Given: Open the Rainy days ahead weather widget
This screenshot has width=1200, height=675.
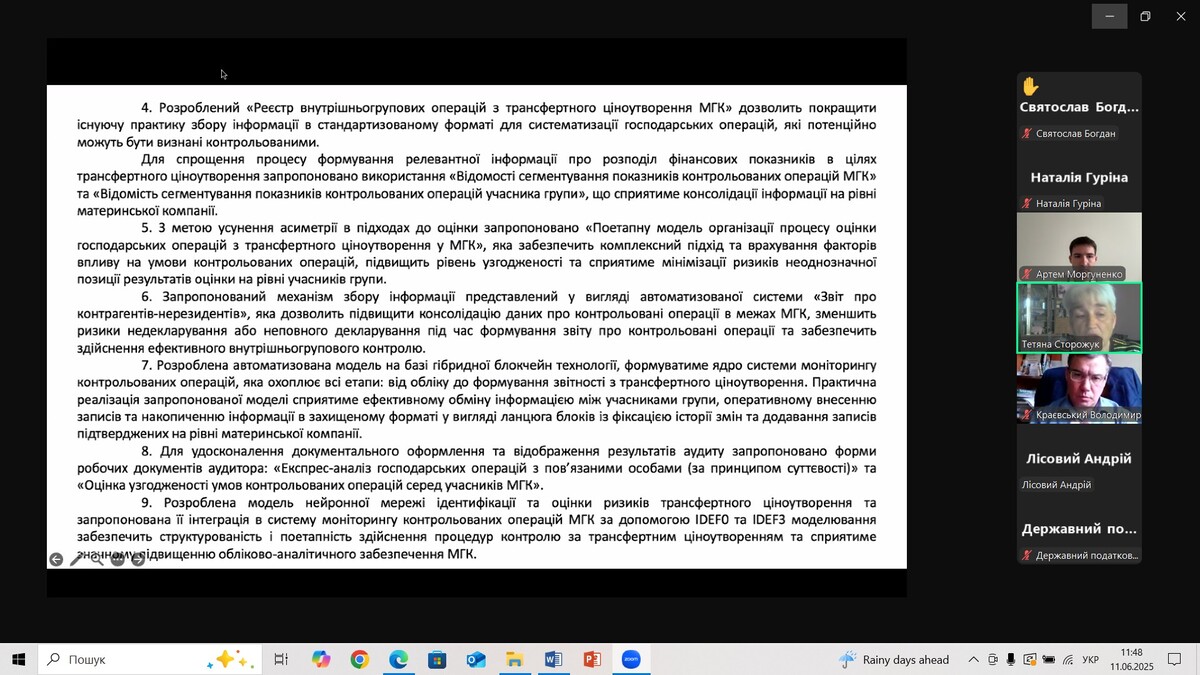Looking at the screenshot, I should click(894, 659).
